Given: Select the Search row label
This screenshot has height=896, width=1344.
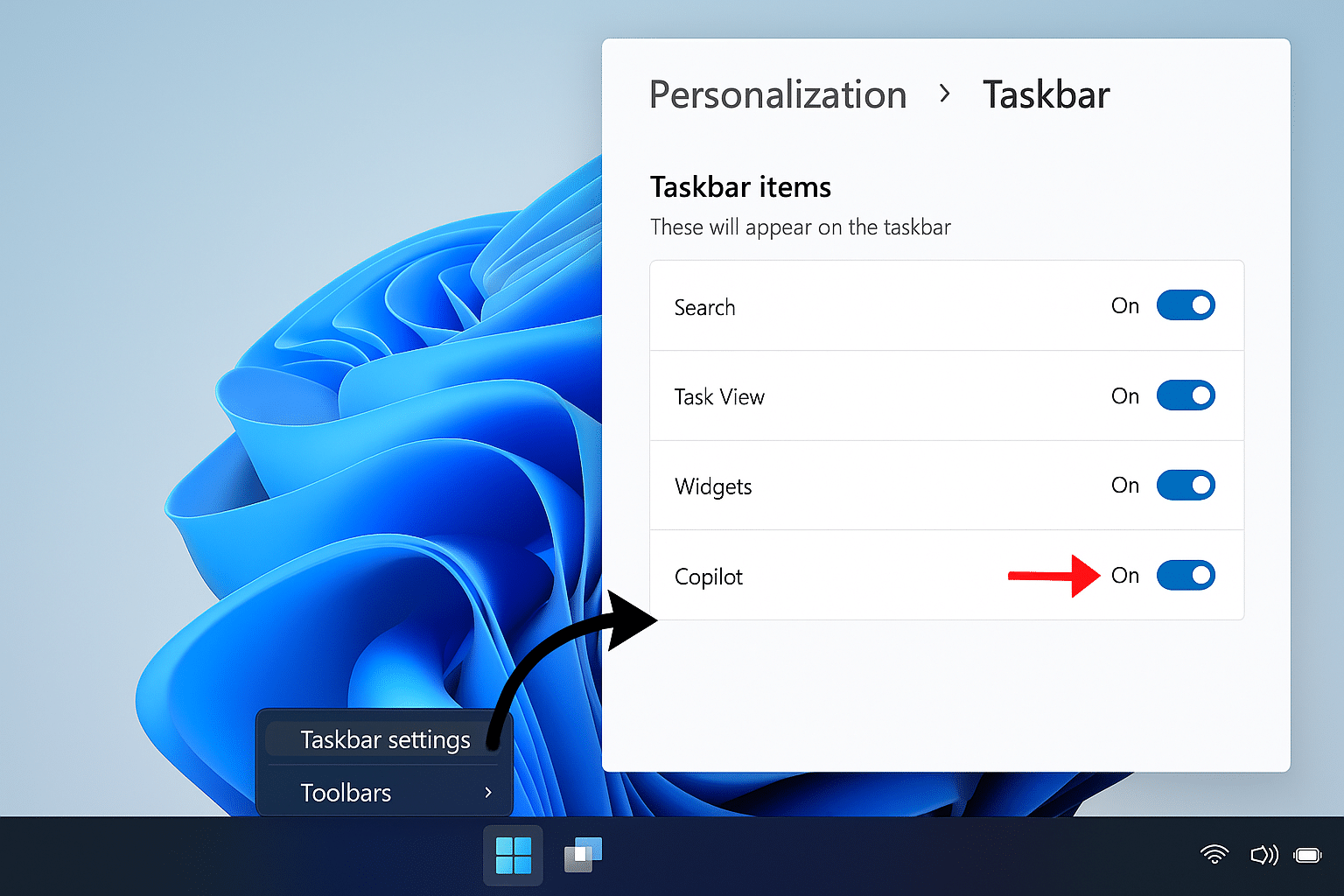Looking at the screenshot, I should 704,307.
